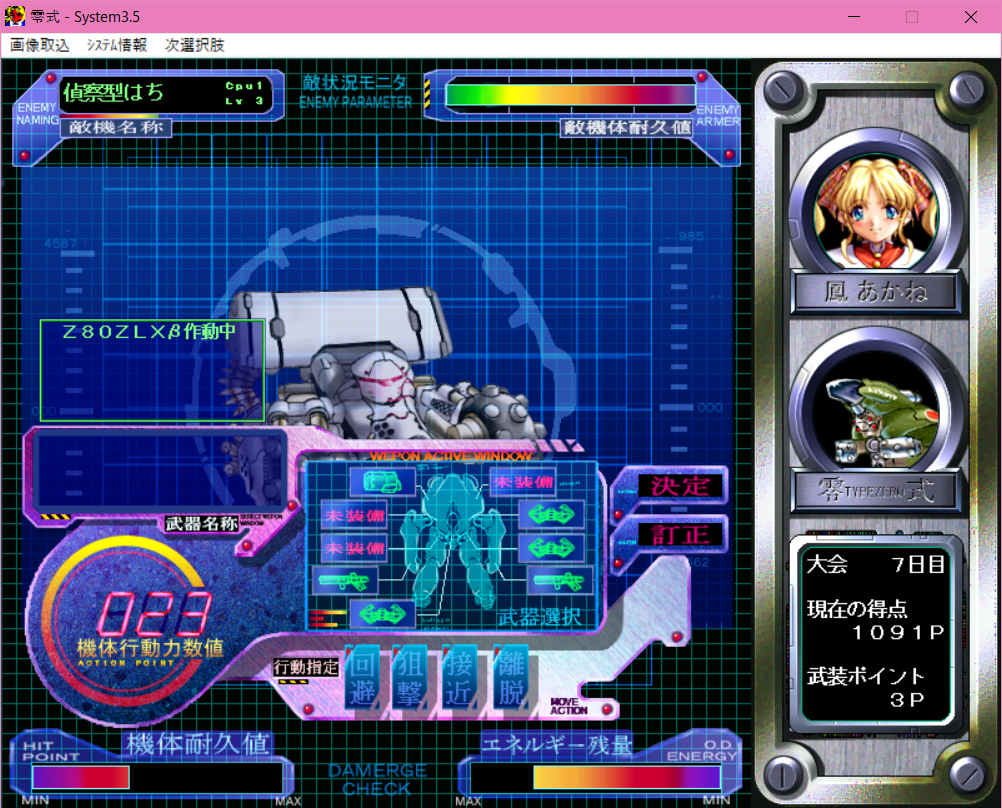Click the 鳳 あかね pilot portrait
This screenshot has width=1002, height=808.
pyautogui.click(x=875, y=212)
